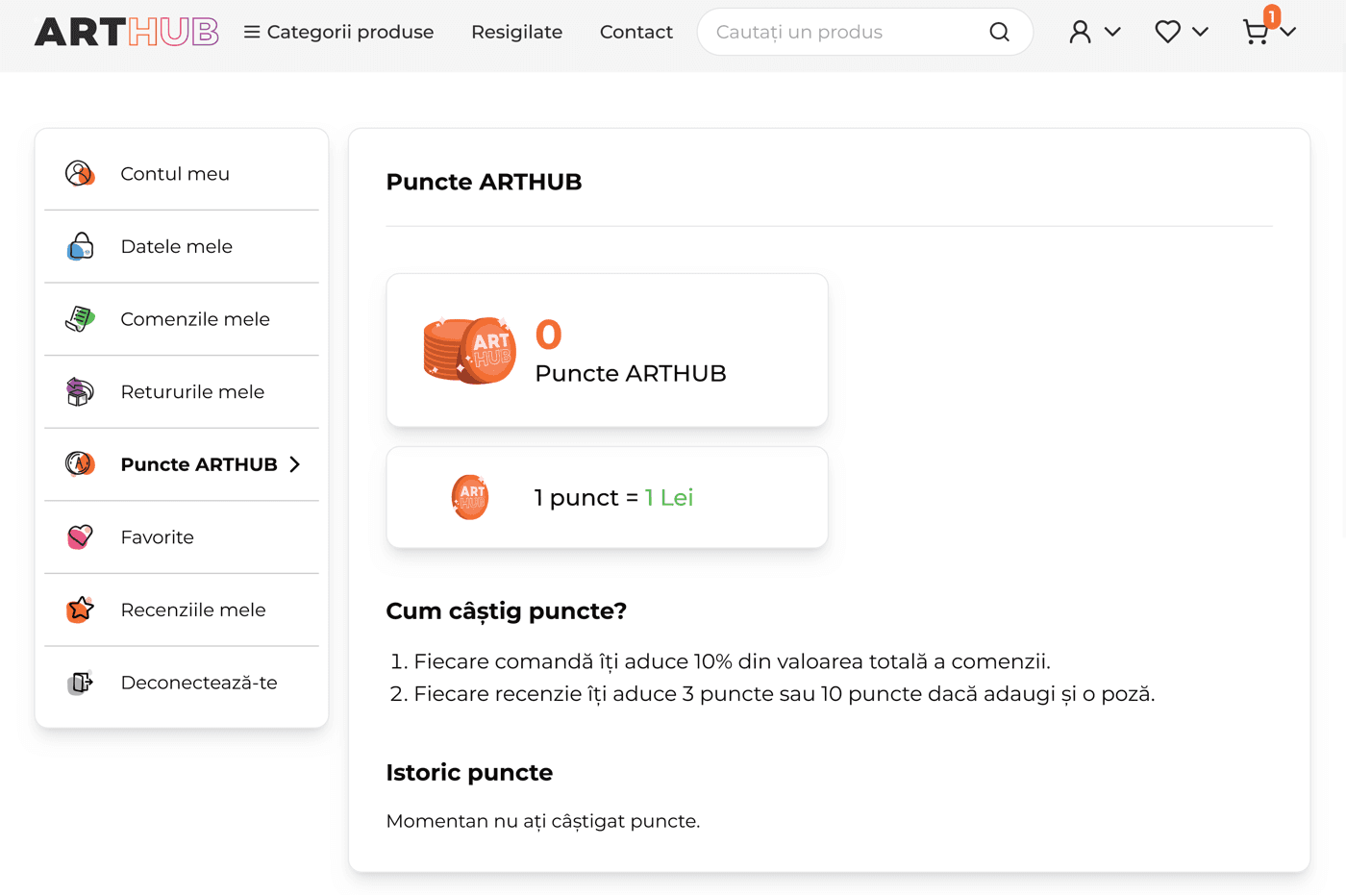Expand the cart dropdown chevron
The height and width of the screenshot is (896, 1346).
1288,32
